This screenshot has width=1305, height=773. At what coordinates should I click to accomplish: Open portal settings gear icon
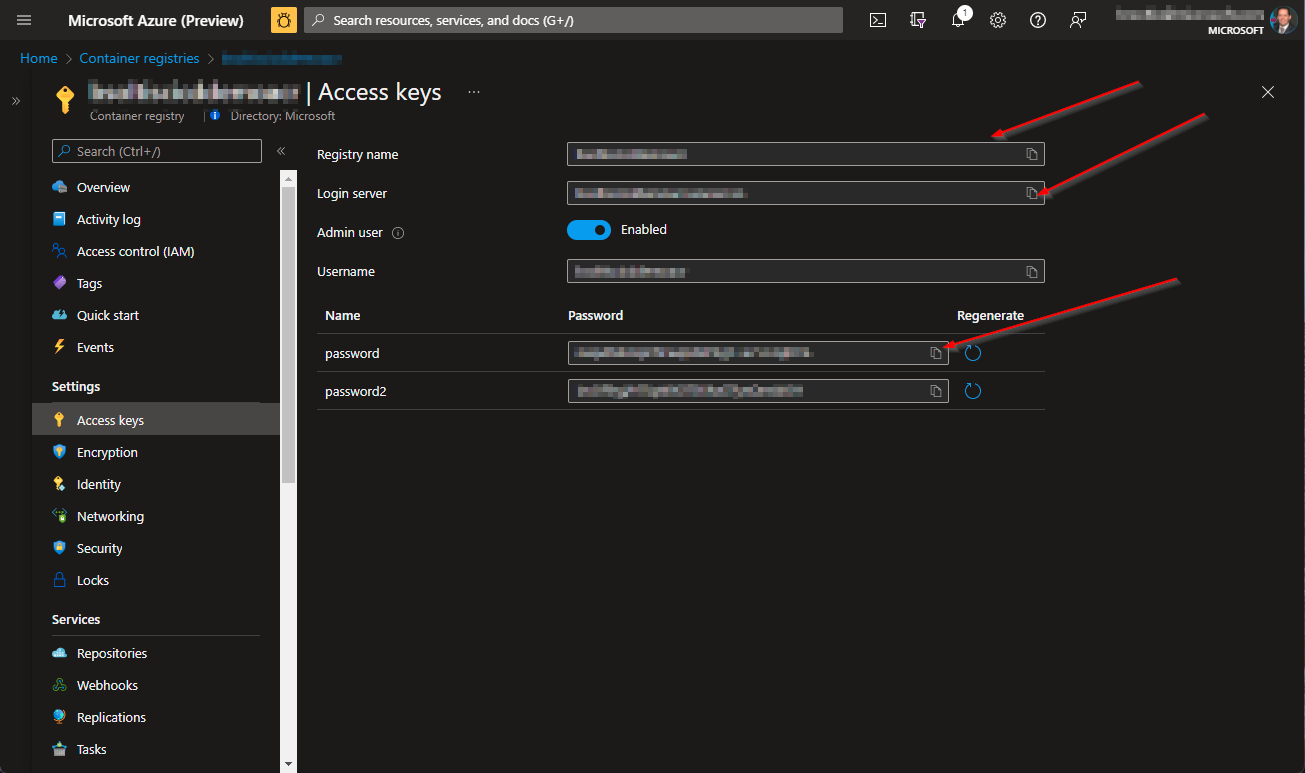(998, 20)
